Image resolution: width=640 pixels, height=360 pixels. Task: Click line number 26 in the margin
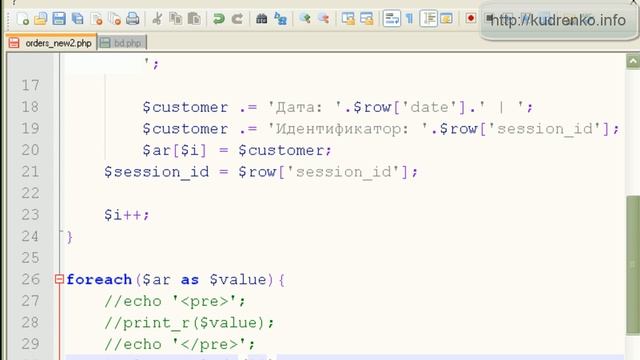(x=30, y=279)
